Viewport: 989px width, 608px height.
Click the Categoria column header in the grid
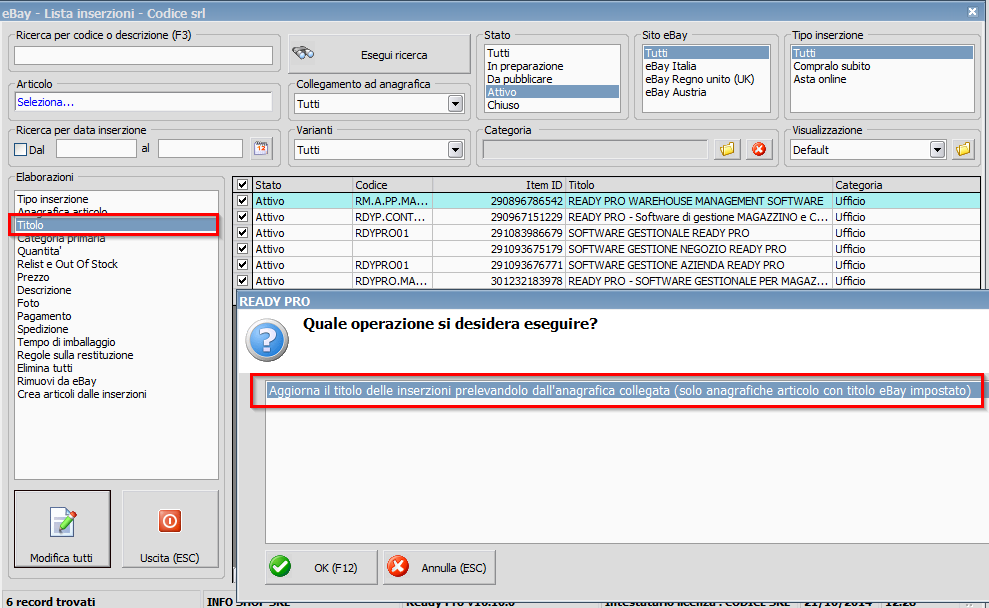[906, 185]
